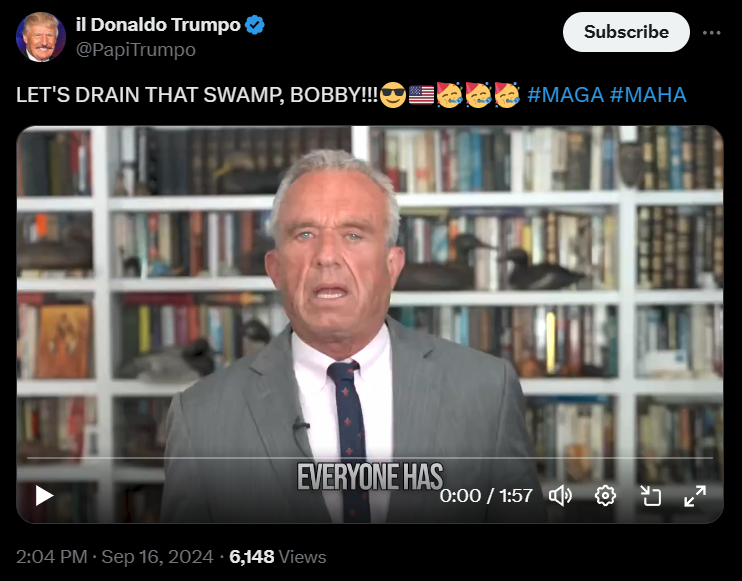Click the 6,148 Views count
The height and width of the screenshot is (581, 742).
[x=278, y=557]
